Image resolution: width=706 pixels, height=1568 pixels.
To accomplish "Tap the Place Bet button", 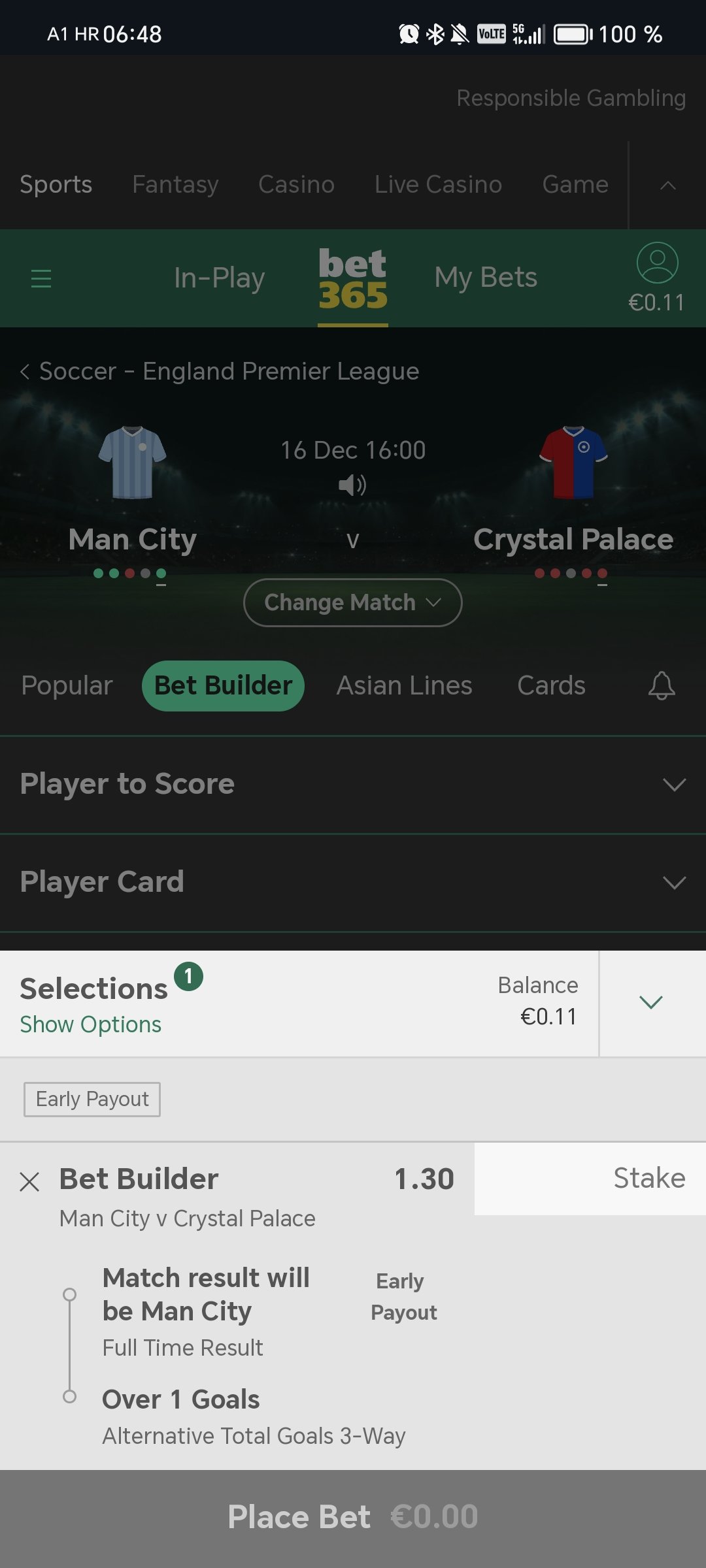I will pos(353,1517).
